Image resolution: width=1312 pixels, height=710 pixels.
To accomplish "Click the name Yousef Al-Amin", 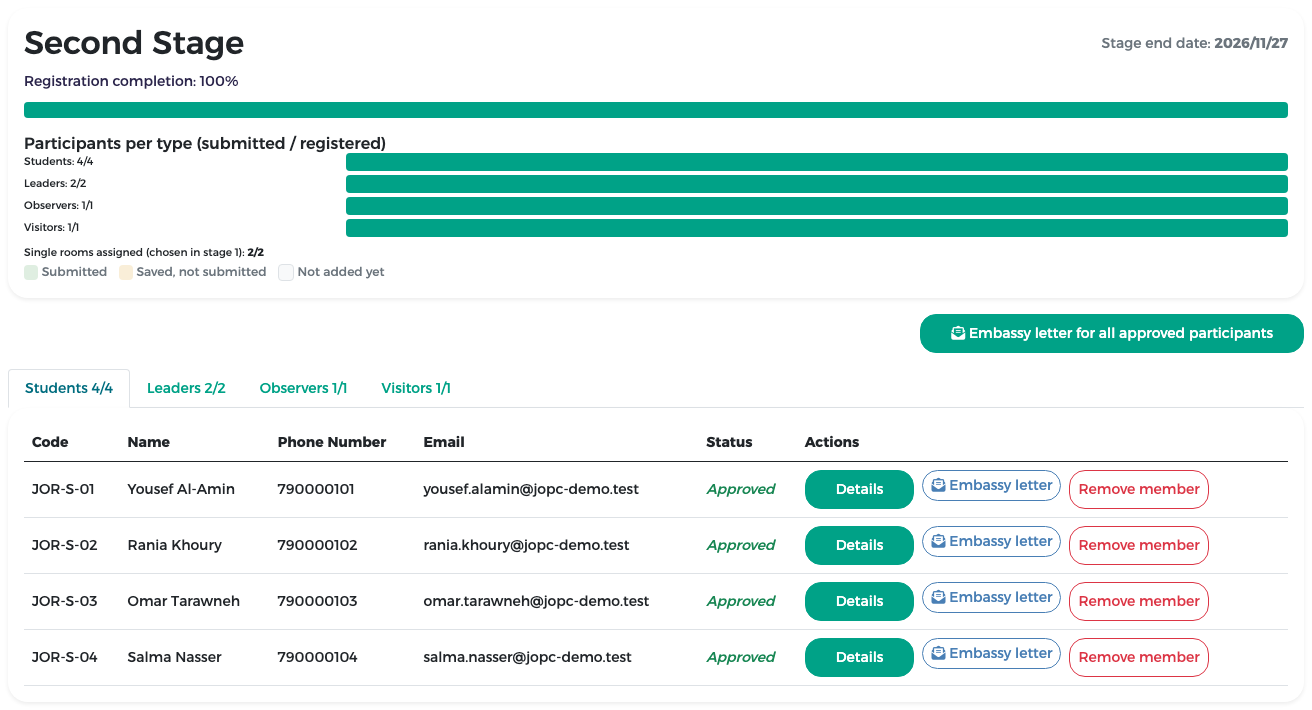I will (x=181, y=489).
